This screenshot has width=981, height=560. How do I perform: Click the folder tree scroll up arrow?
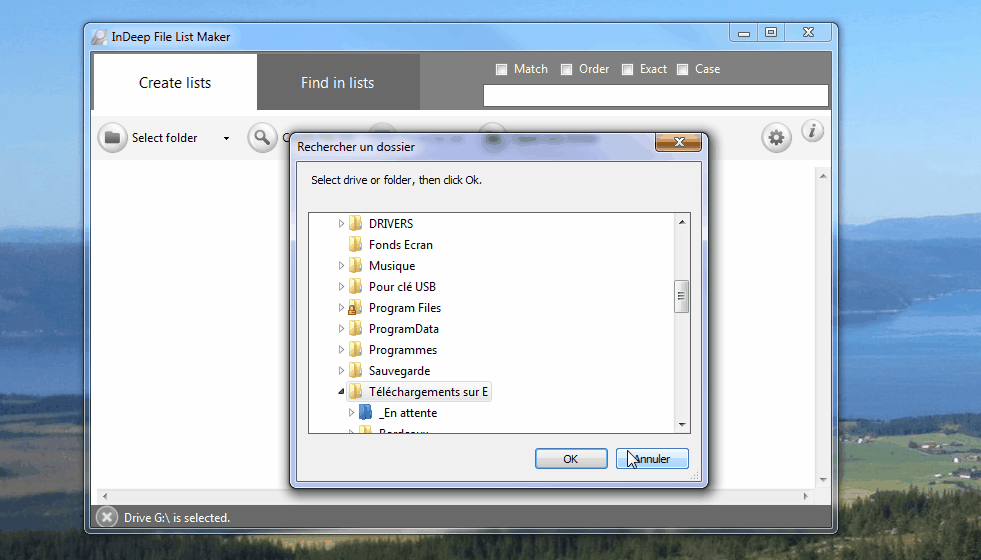coord(682,221)
